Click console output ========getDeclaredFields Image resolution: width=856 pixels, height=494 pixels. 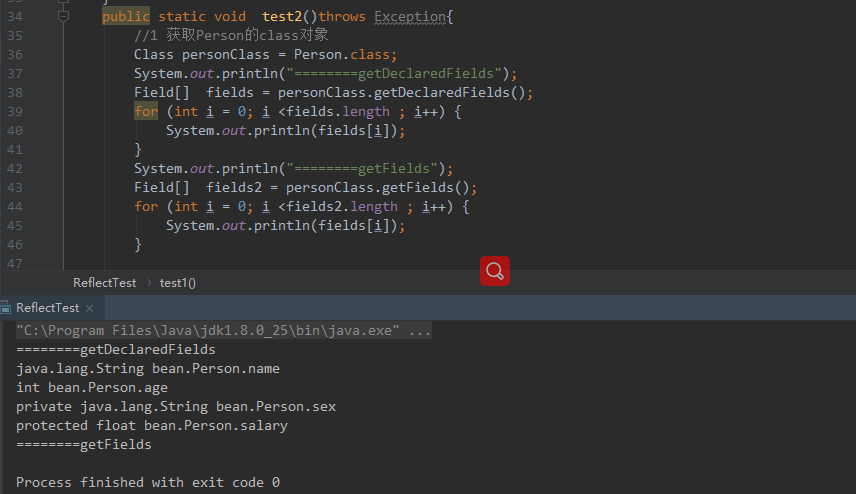(116, 349)
